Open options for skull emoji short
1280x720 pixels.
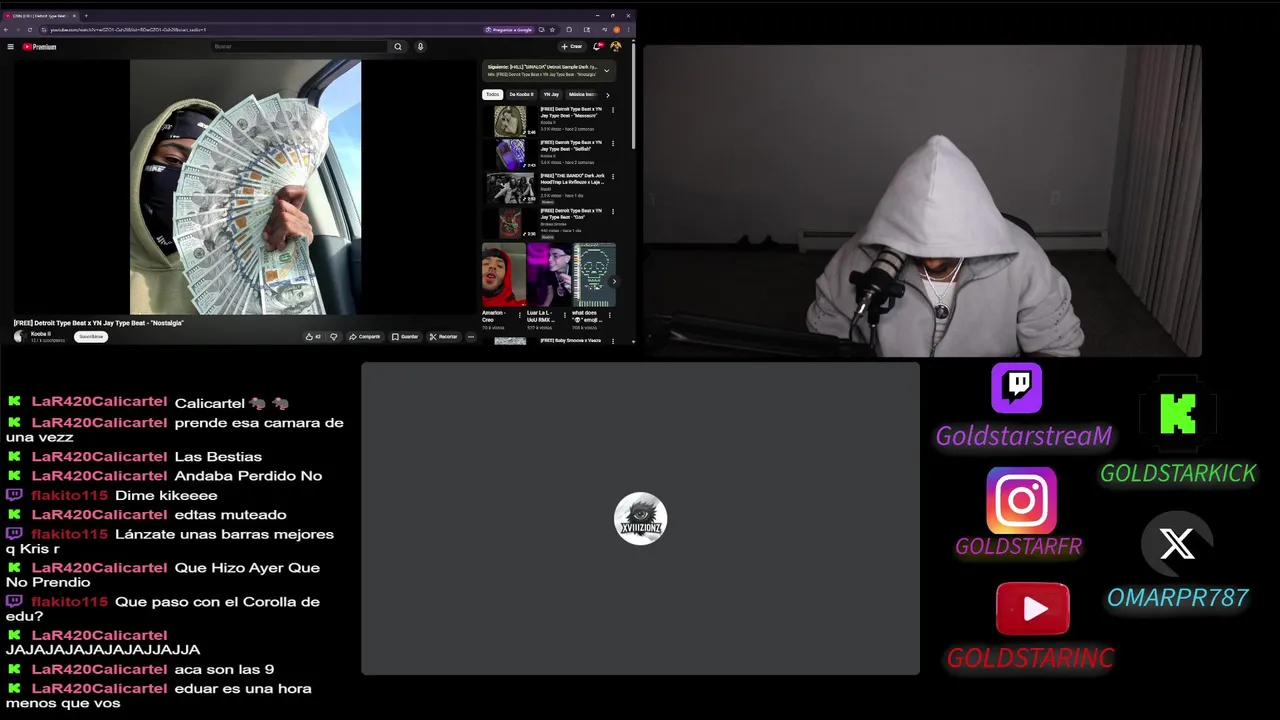pos(612,314)
